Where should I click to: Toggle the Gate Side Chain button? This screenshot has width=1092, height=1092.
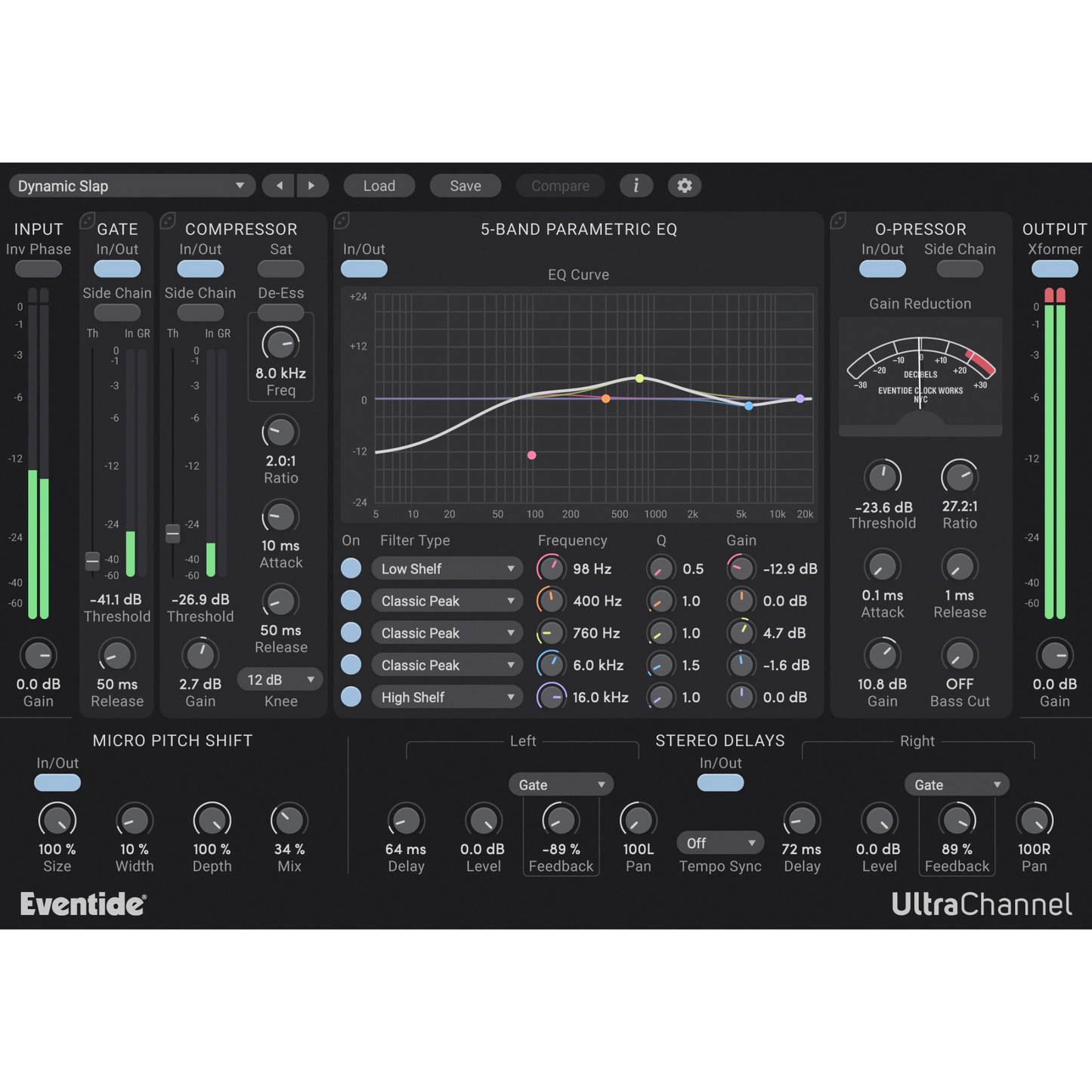pos(117,311)
